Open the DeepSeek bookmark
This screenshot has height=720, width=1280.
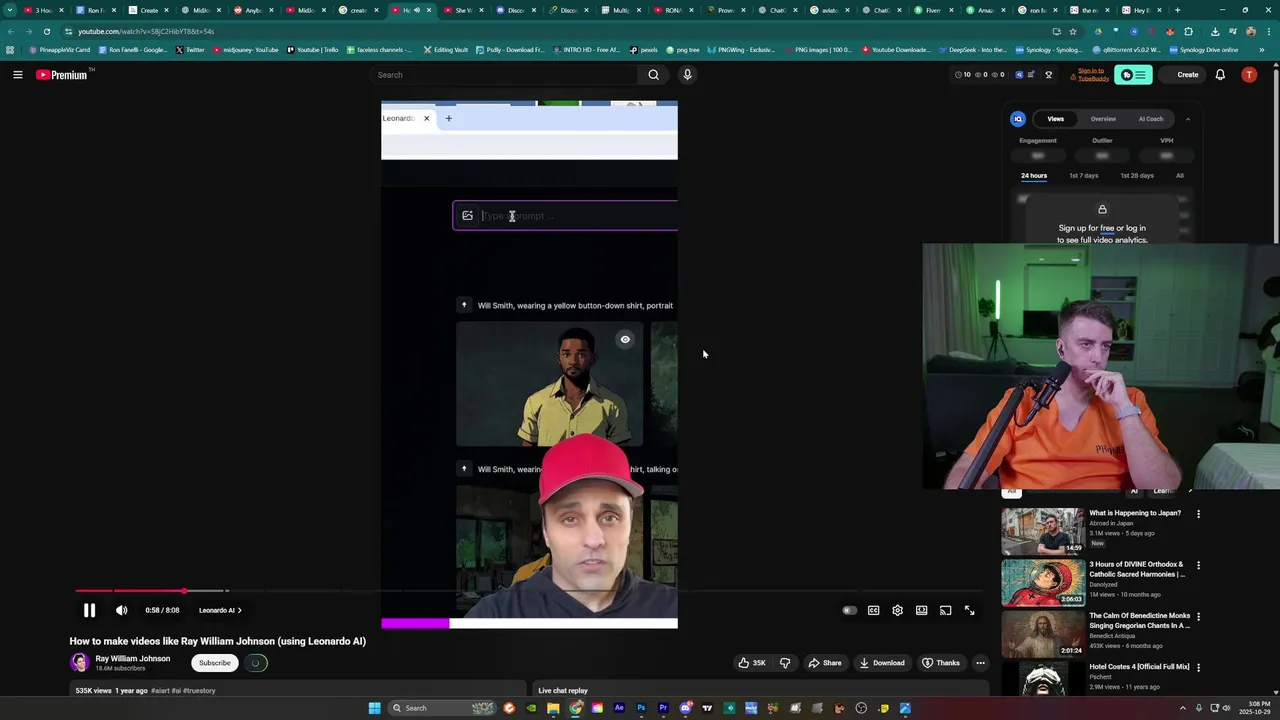click(973, 49)
